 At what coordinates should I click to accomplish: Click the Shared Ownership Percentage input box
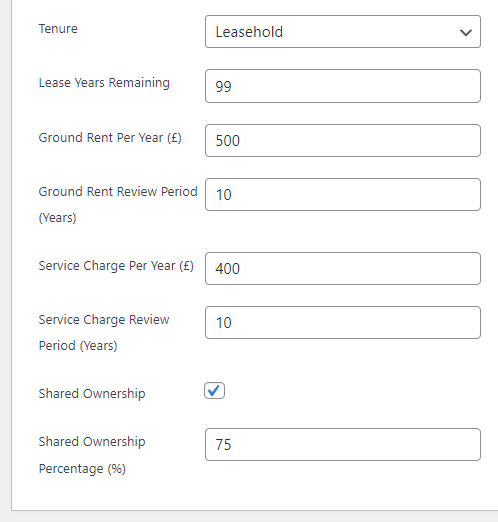(x=343, y=444)
